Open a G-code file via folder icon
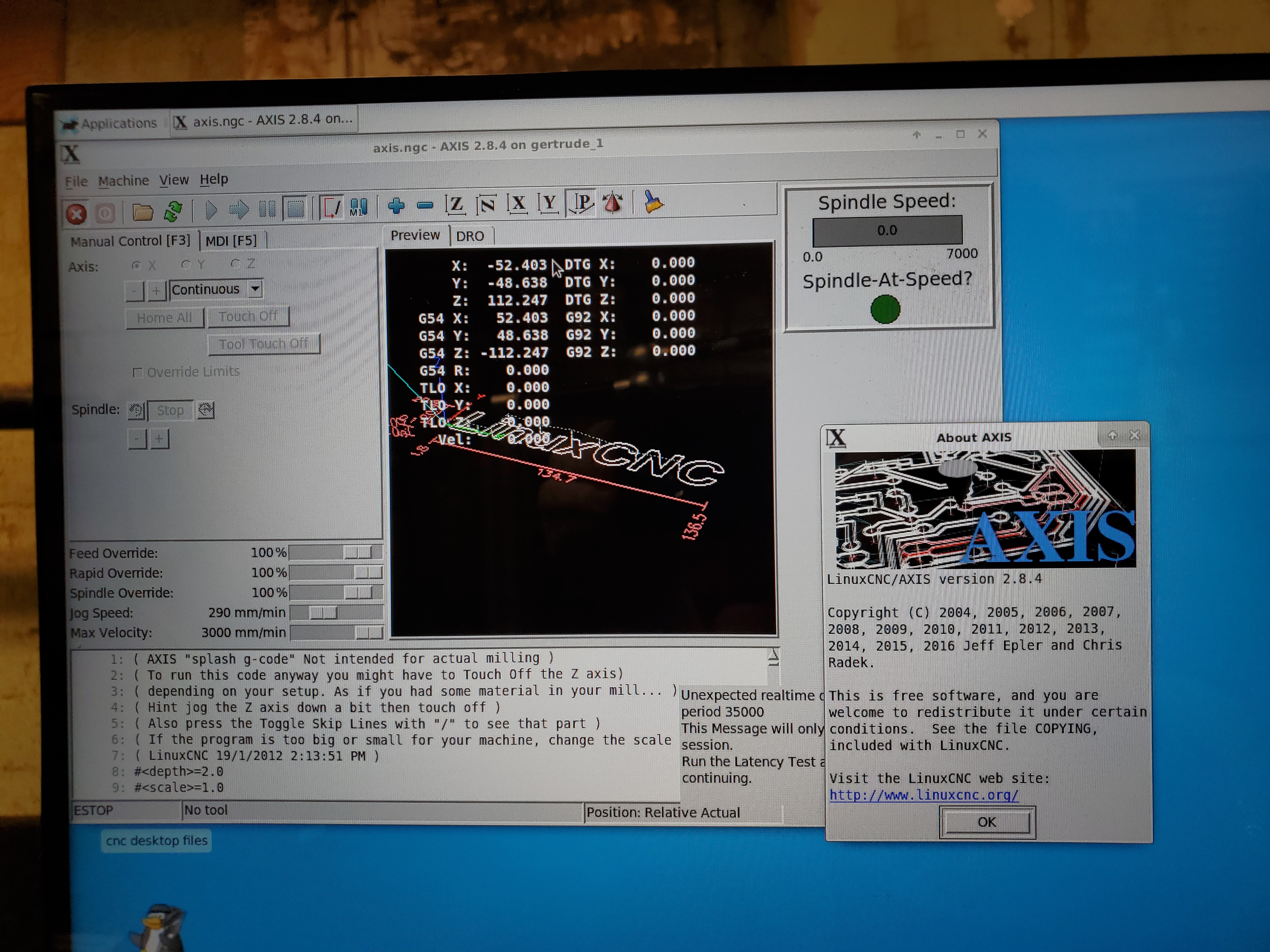Screen dimensions: 1270x952 pyautogui.click(x=142, y=212)
